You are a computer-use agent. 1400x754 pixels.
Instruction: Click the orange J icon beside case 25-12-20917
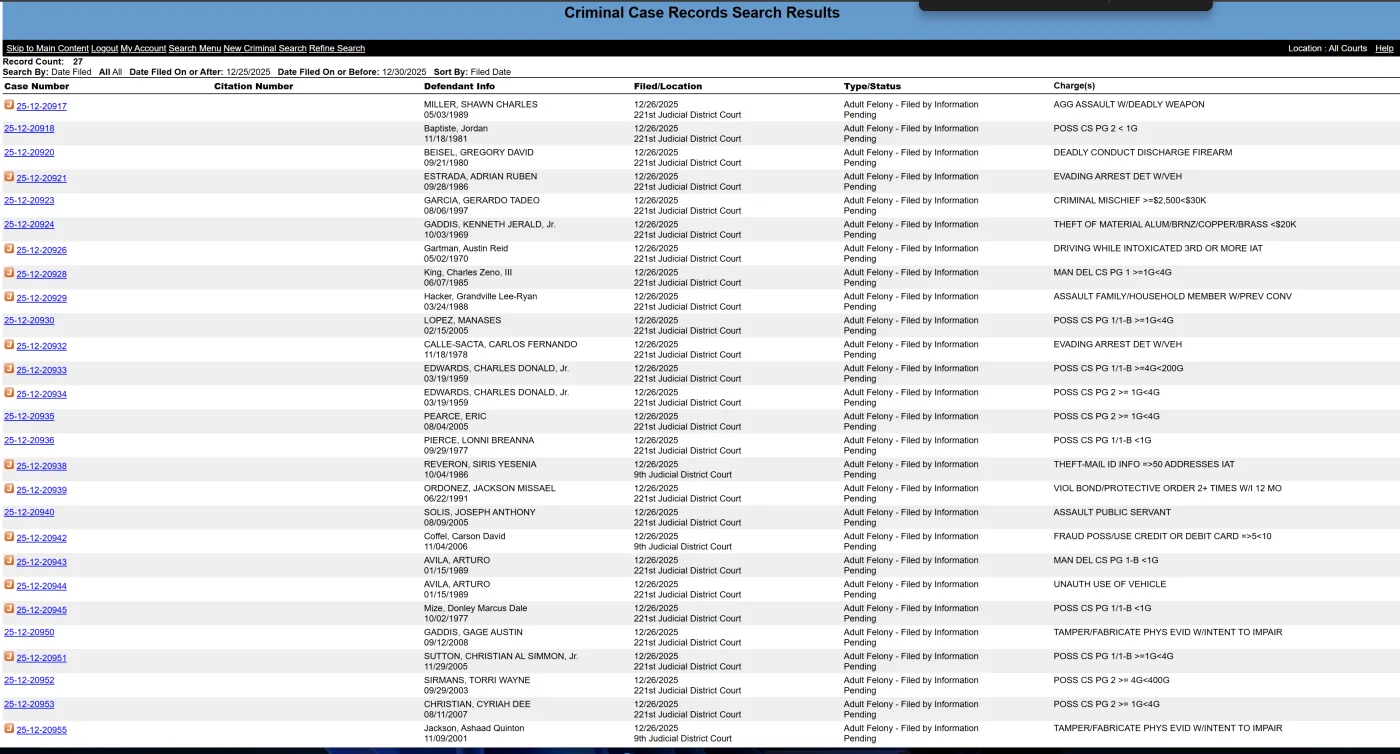(x=9, y=105)
